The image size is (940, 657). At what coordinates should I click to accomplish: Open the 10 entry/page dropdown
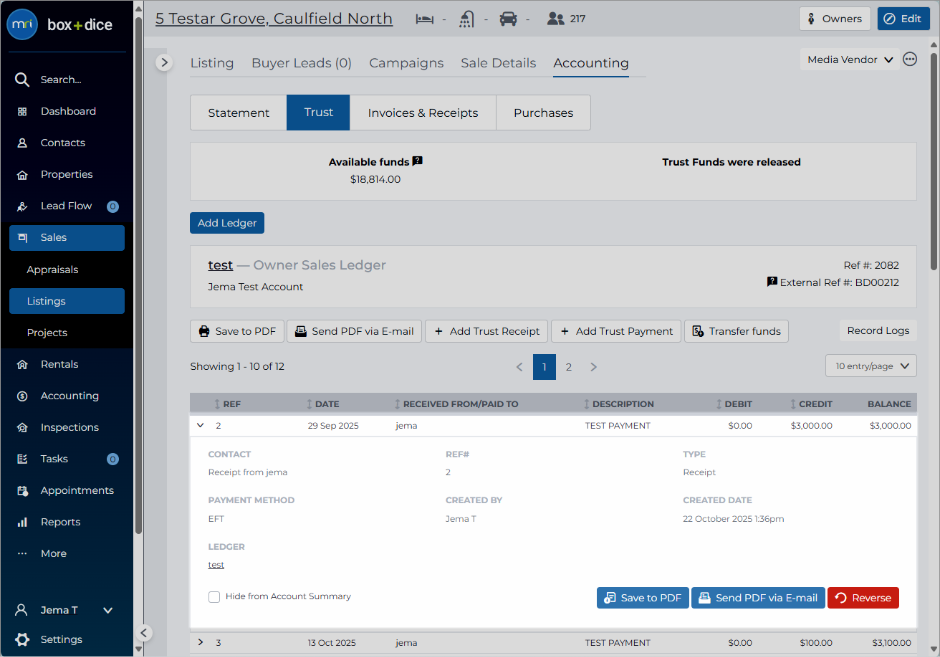pyautogui.click(x=871, y=366)
